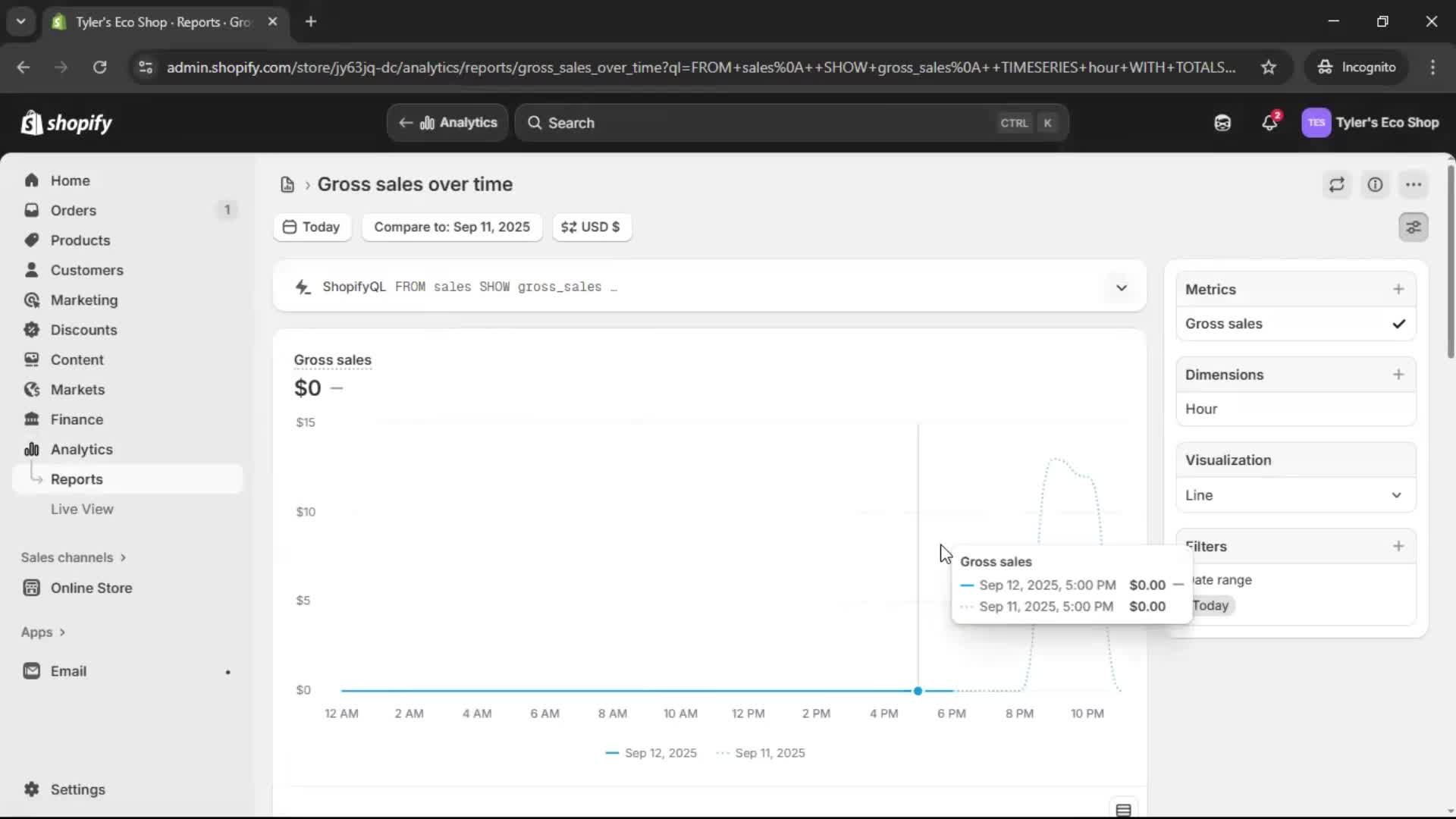This screenshot has width=1456, height=819.
Task: Click the Shopify logo
Action: coord(67,123)
